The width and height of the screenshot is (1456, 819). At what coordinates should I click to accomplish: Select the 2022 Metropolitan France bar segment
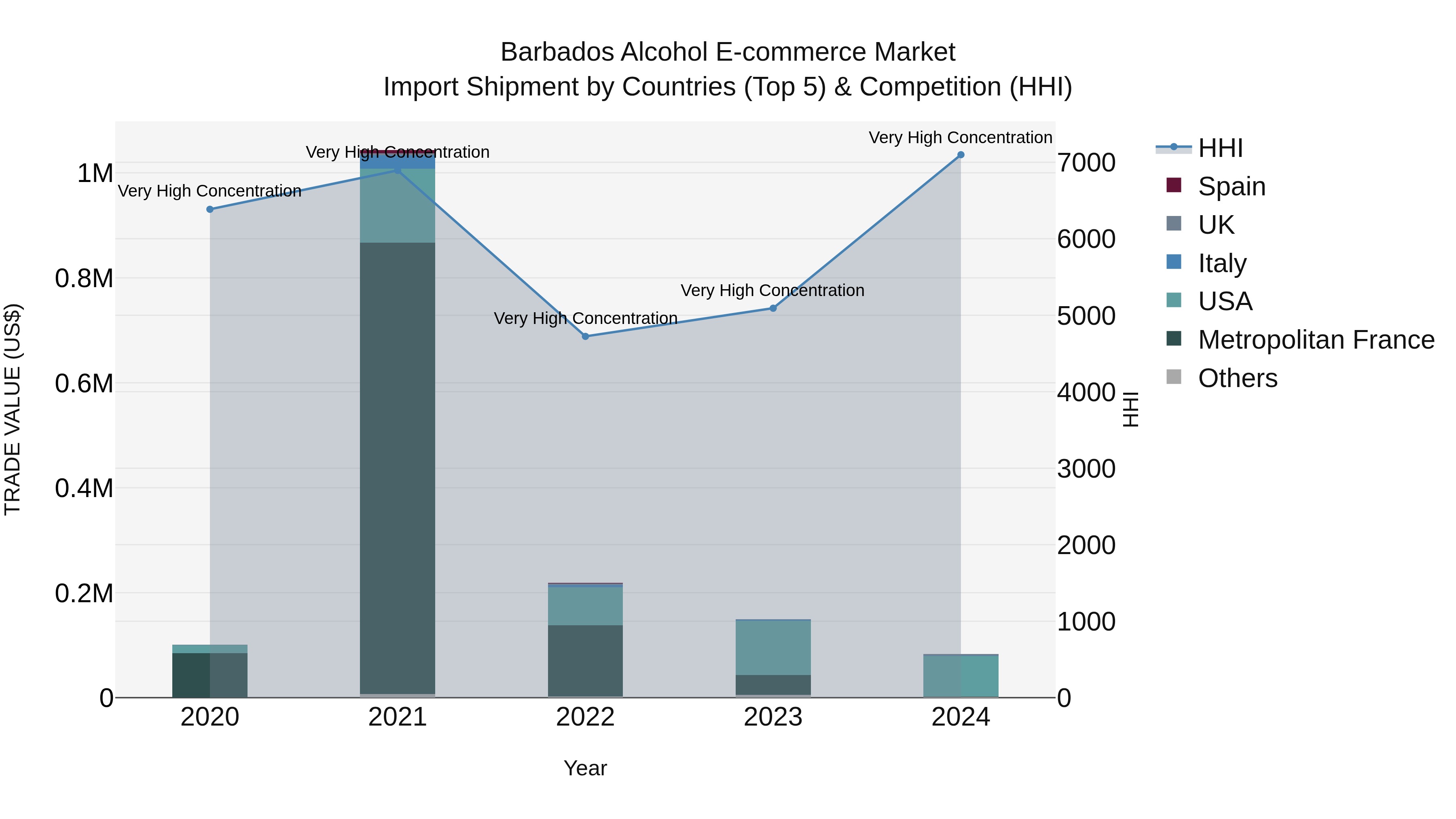point(586,660)
